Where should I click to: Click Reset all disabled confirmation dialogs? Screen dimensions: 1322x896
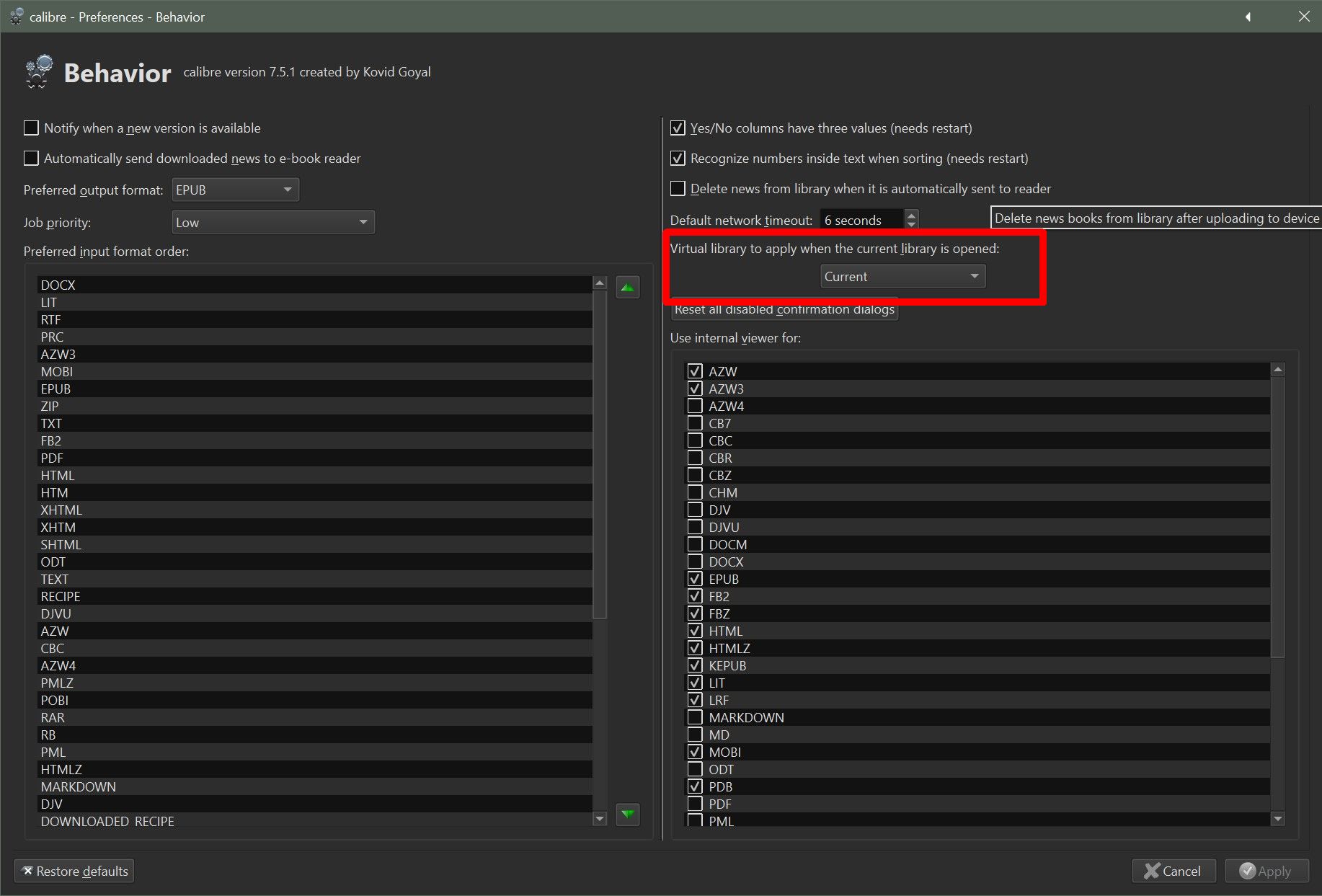(x=784, y=310)
